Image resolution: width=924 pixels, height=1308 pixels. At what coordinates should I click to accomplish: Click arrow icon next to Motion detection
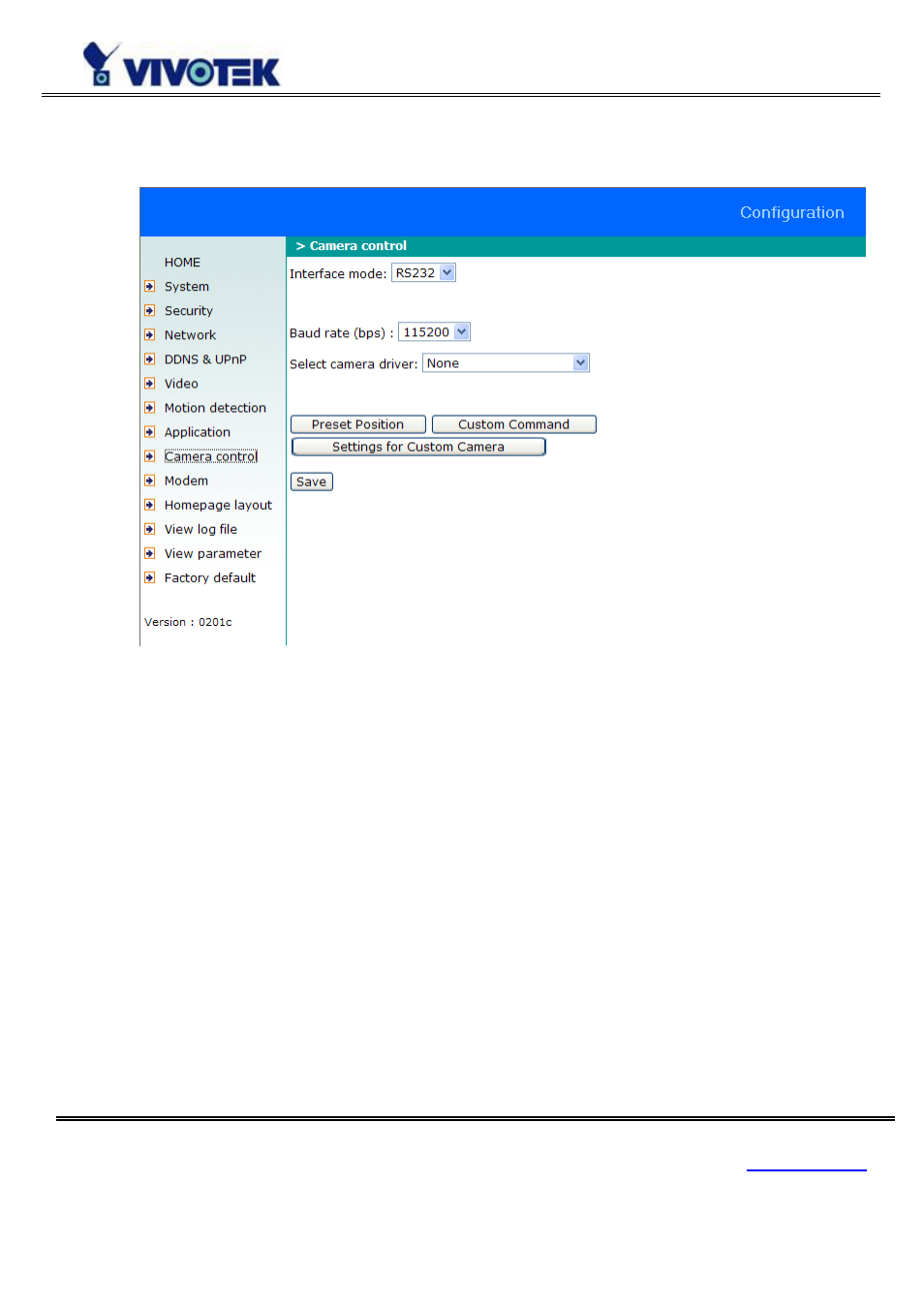(149, 408)
